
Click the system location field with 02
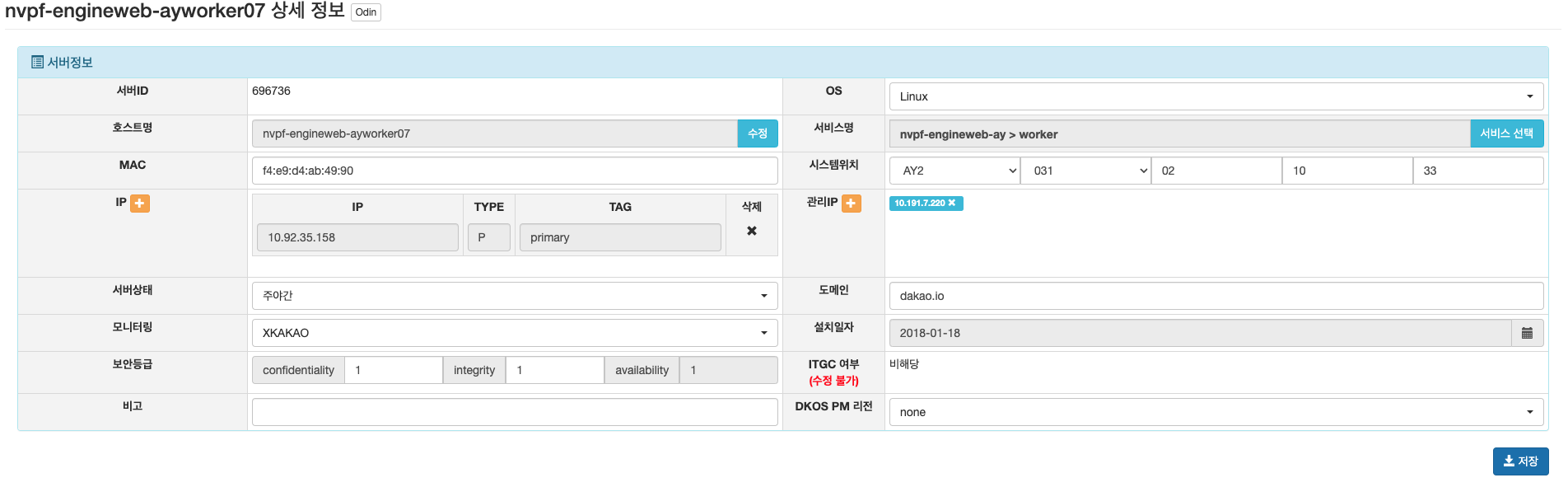point(1216,171)
